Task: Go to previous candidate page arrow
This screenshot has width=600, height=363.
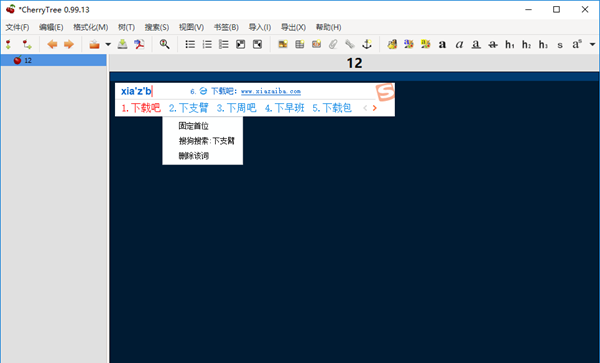Action: tap(365, 108)
